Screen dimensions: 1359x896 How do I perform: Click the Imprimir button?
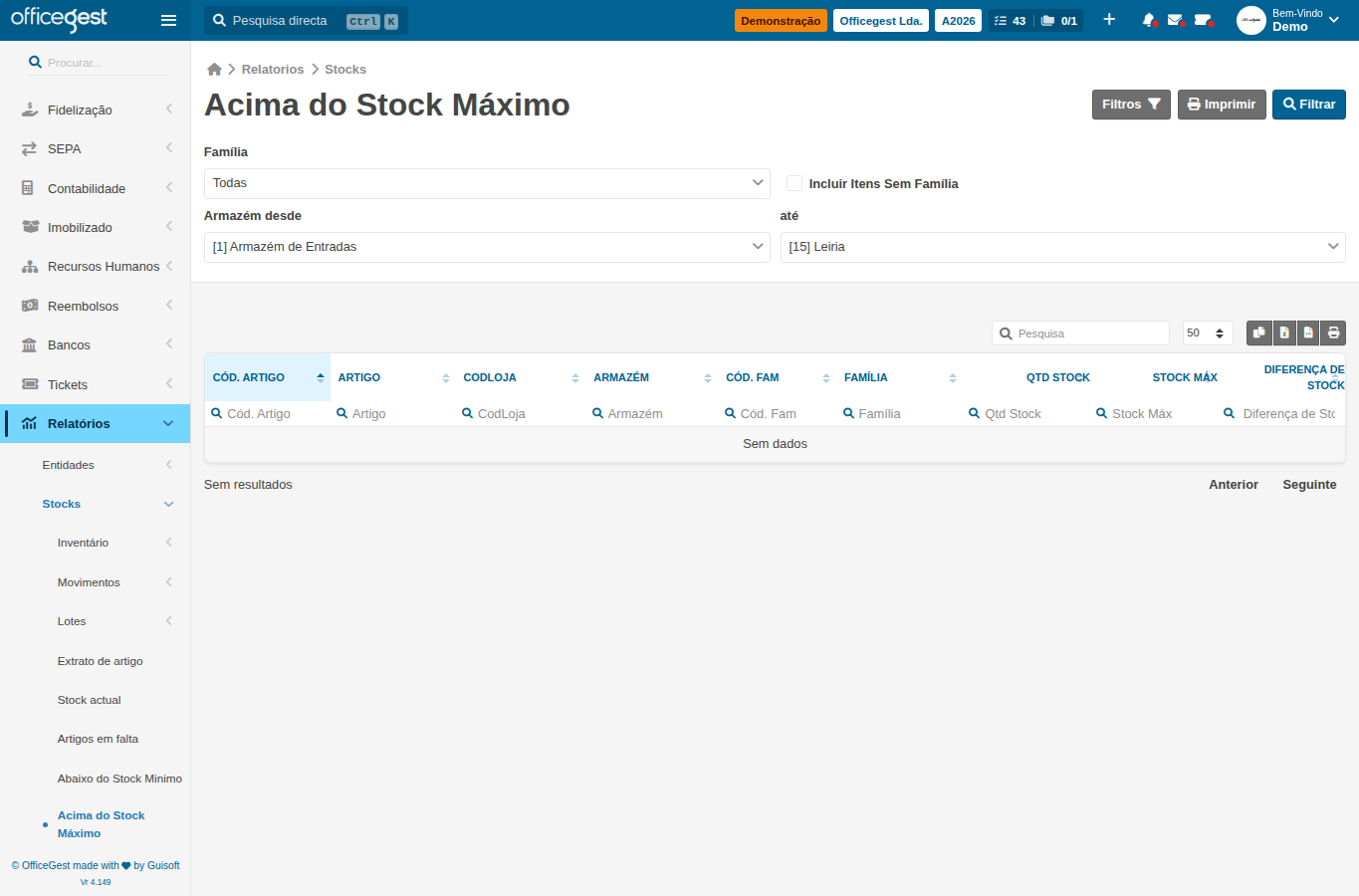tap(1222, 105)
